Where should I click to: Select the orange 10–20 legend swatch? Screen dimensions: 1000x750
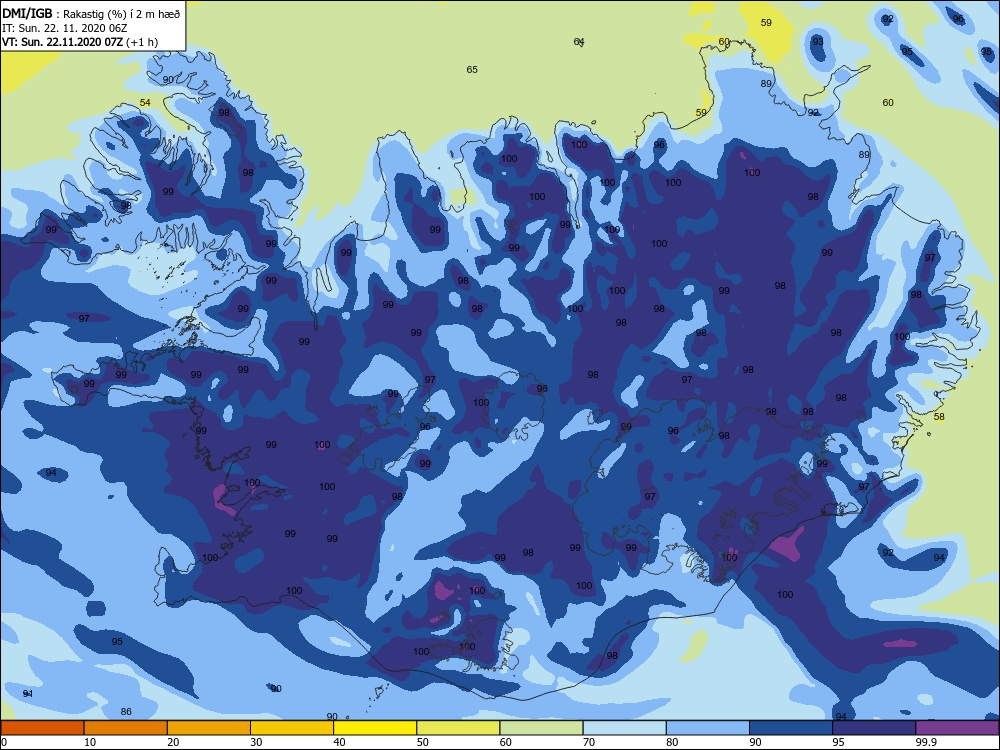click(x=126, y=728)
